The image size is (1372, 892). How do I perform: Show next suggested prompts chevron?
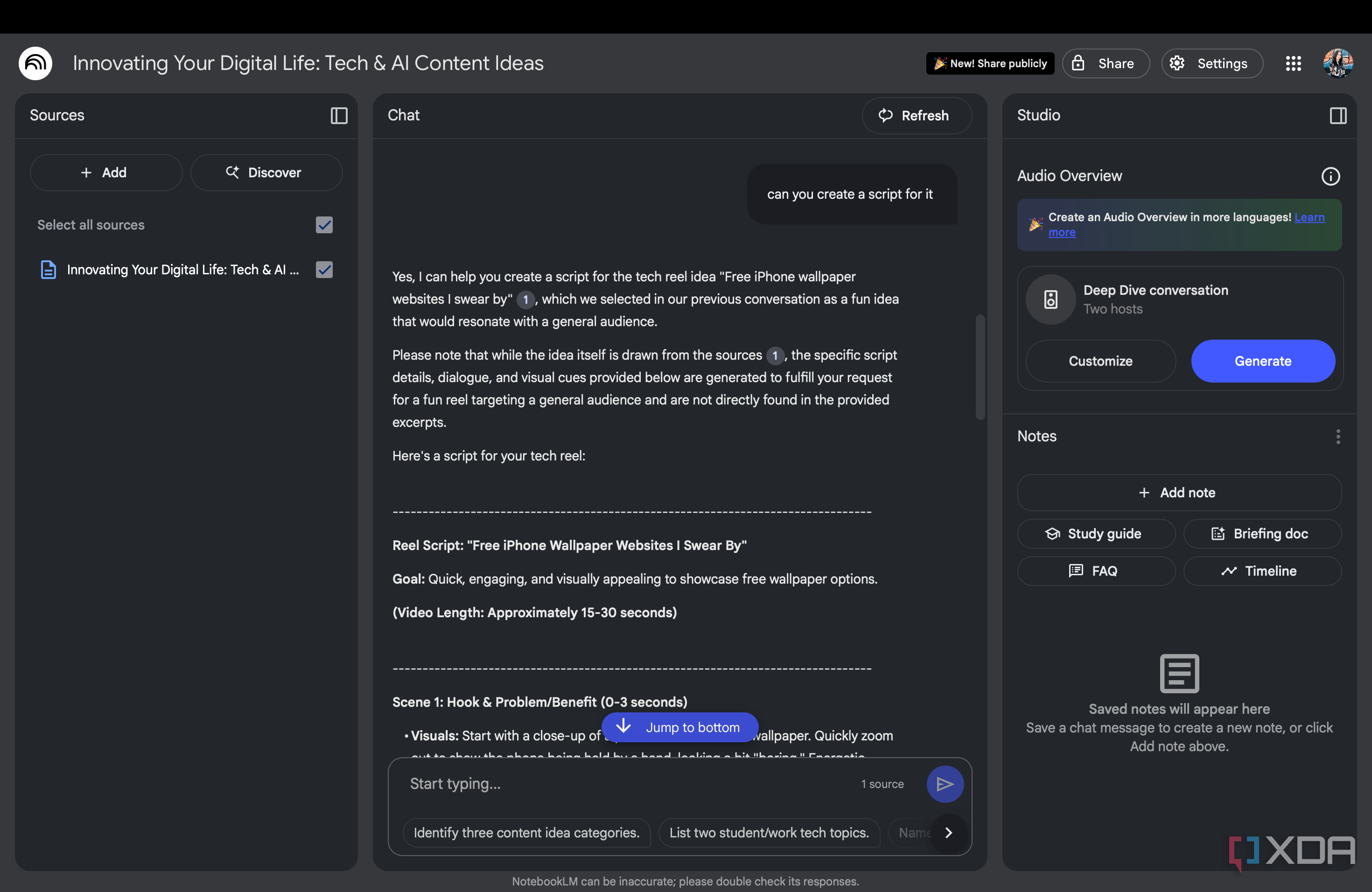pyautogui.click(x=948, y=833)
